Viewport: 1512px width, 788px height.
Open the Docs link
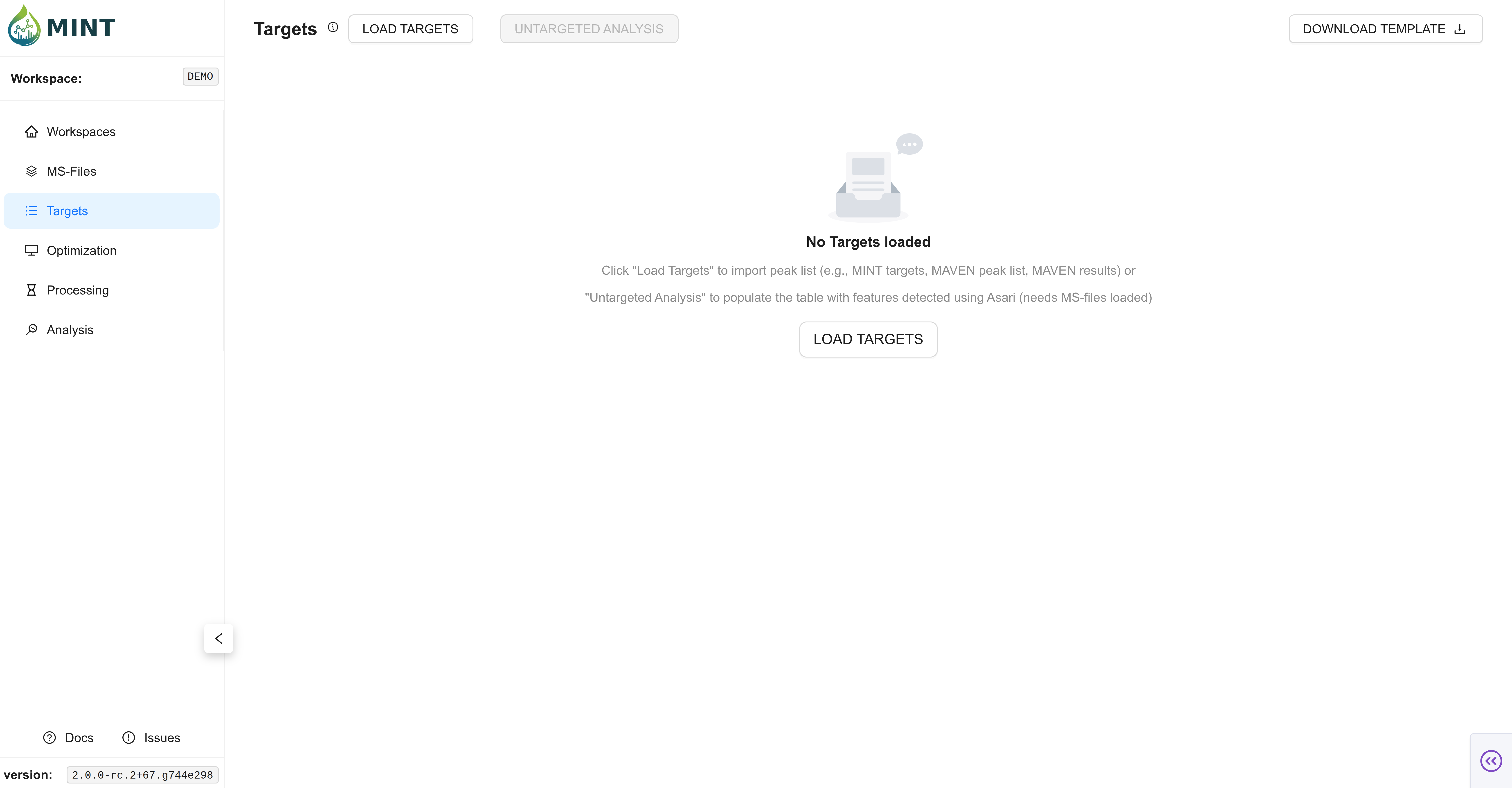[x=69, y=738]
